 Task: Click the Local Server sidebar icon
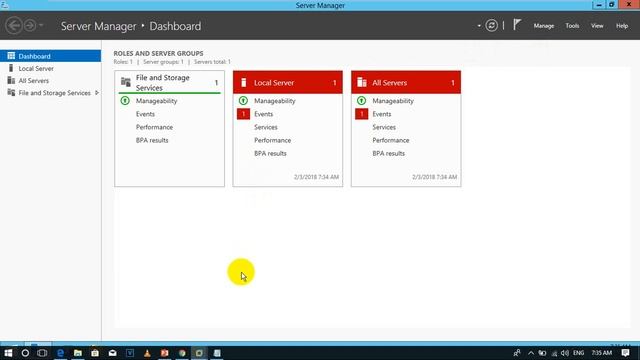point(11,68)
